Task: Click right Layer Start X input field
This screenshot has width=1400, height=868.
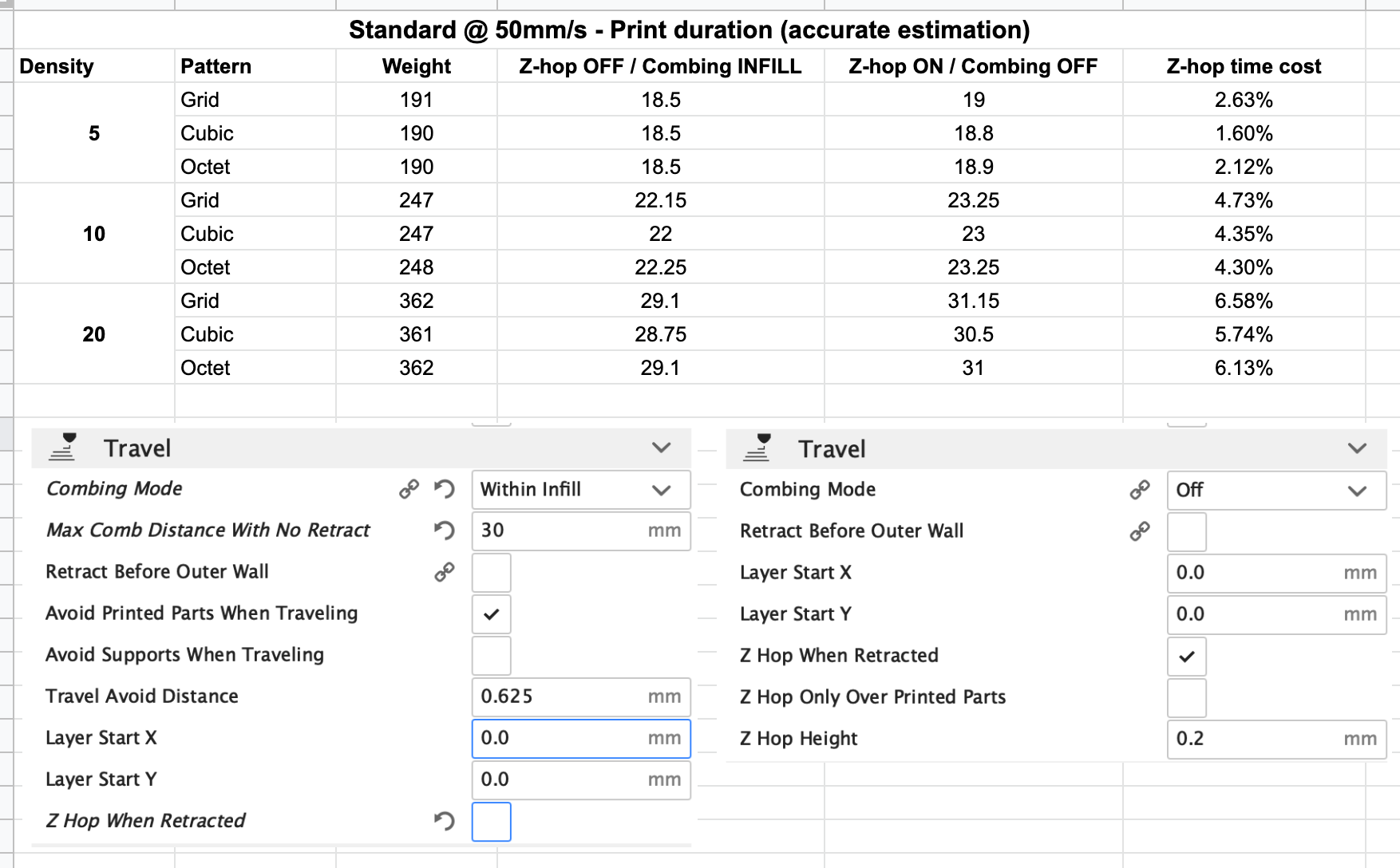Action: tap(1276, 574)
